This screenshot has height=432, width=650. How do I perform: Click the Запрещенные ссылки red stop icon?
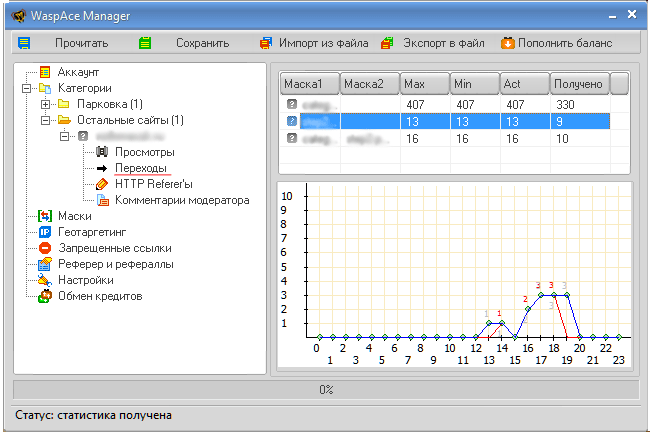(x=45, y=248)
